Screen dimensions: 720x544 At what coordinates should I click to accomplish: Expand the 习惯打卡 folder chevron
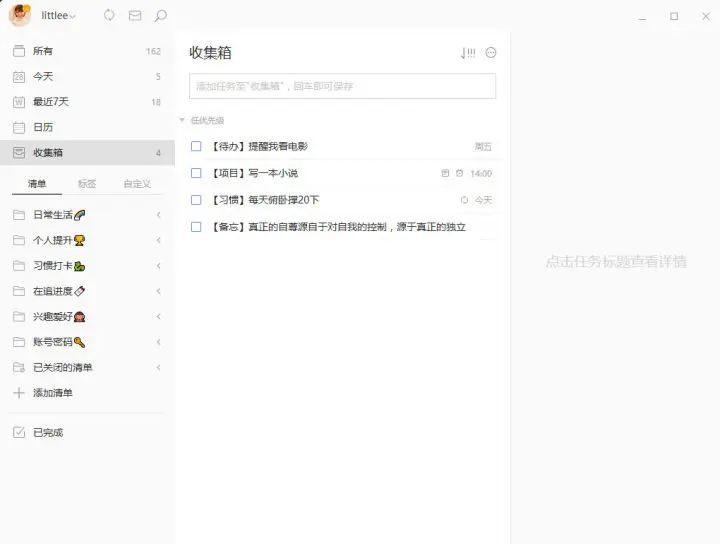(158, 266)
